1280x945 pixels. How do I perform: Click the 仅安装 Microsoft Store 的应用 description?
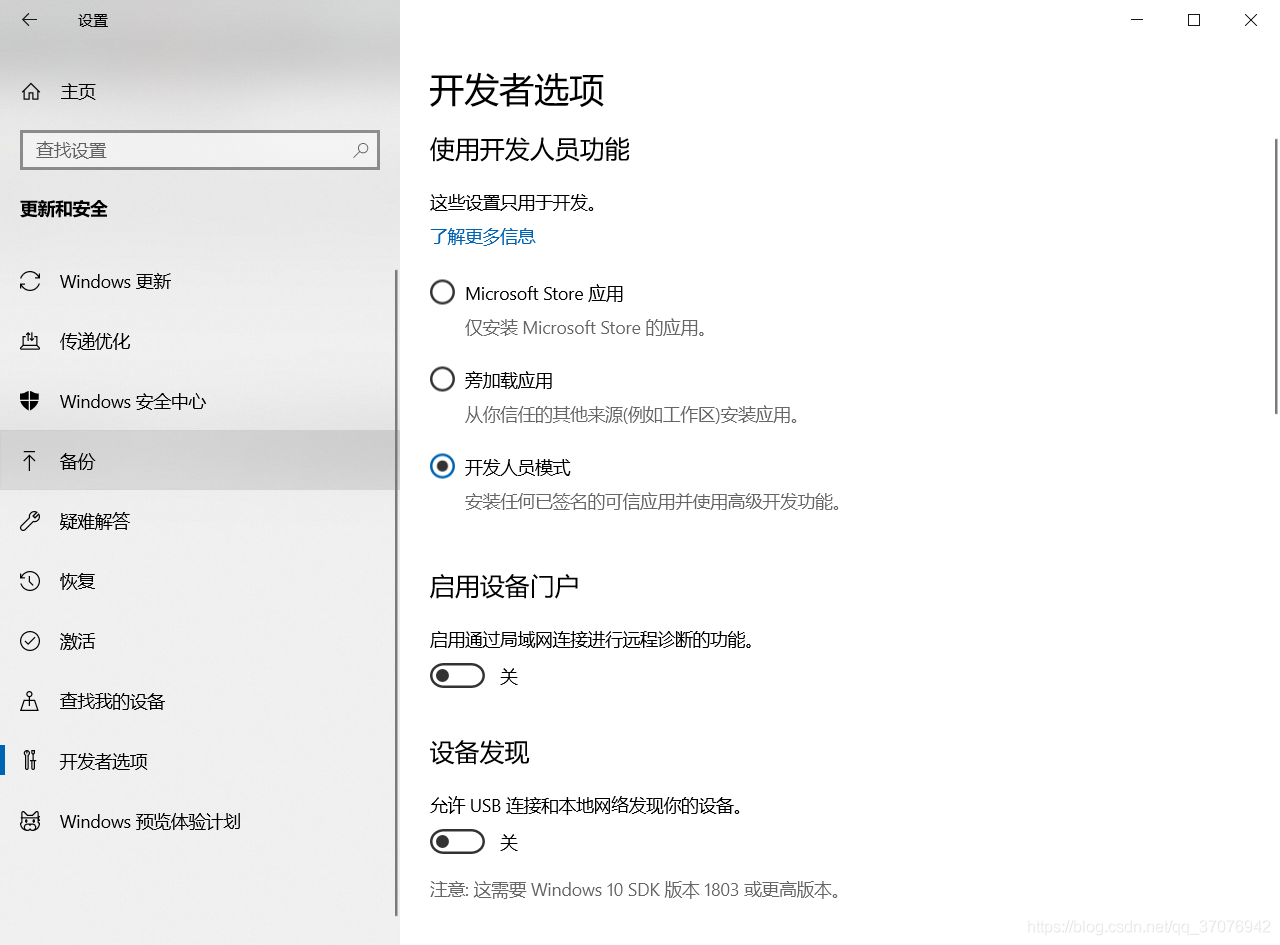[586, 328]
